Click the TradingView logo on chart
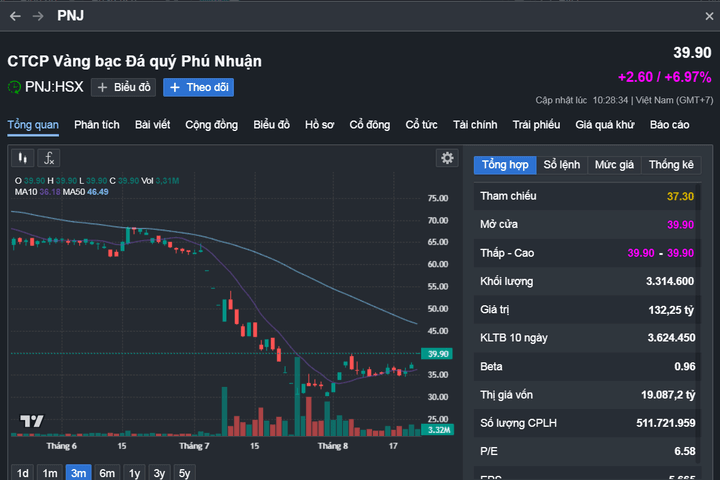Screen dimensions: 720x480 coord(32,421)
